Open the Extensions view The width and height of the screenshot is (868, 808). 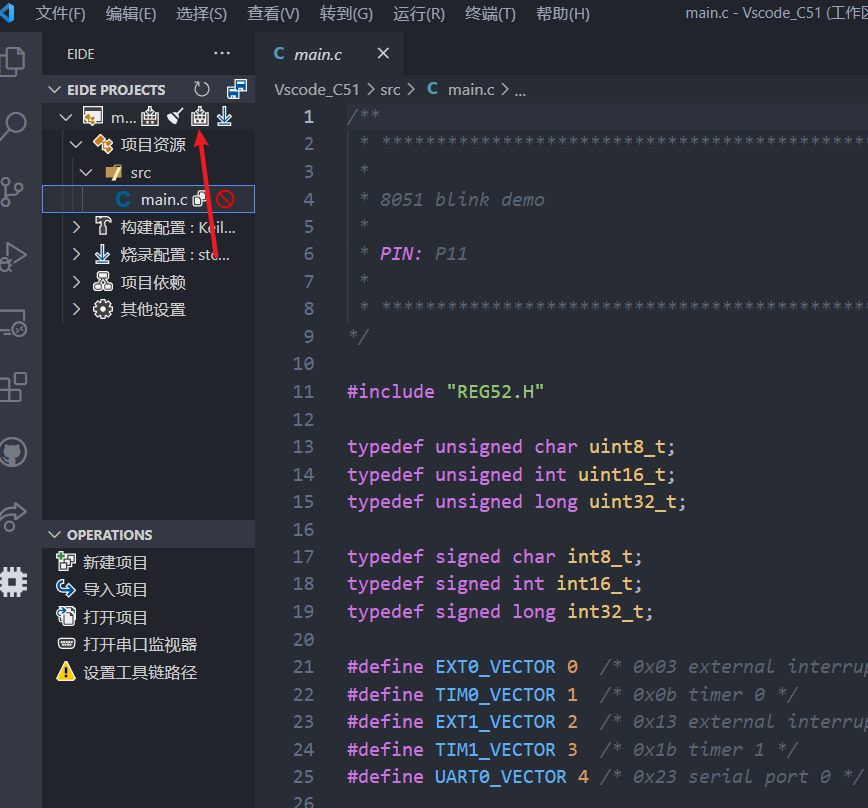(13, 387)
